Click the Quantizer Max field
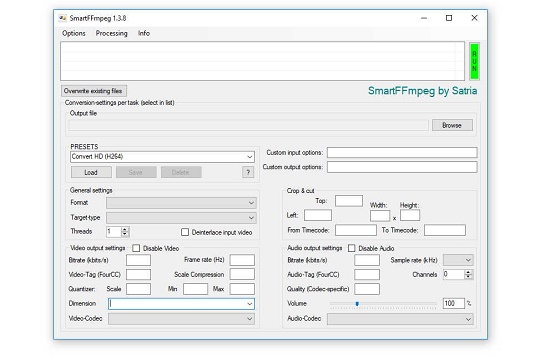 pos(242,289)
